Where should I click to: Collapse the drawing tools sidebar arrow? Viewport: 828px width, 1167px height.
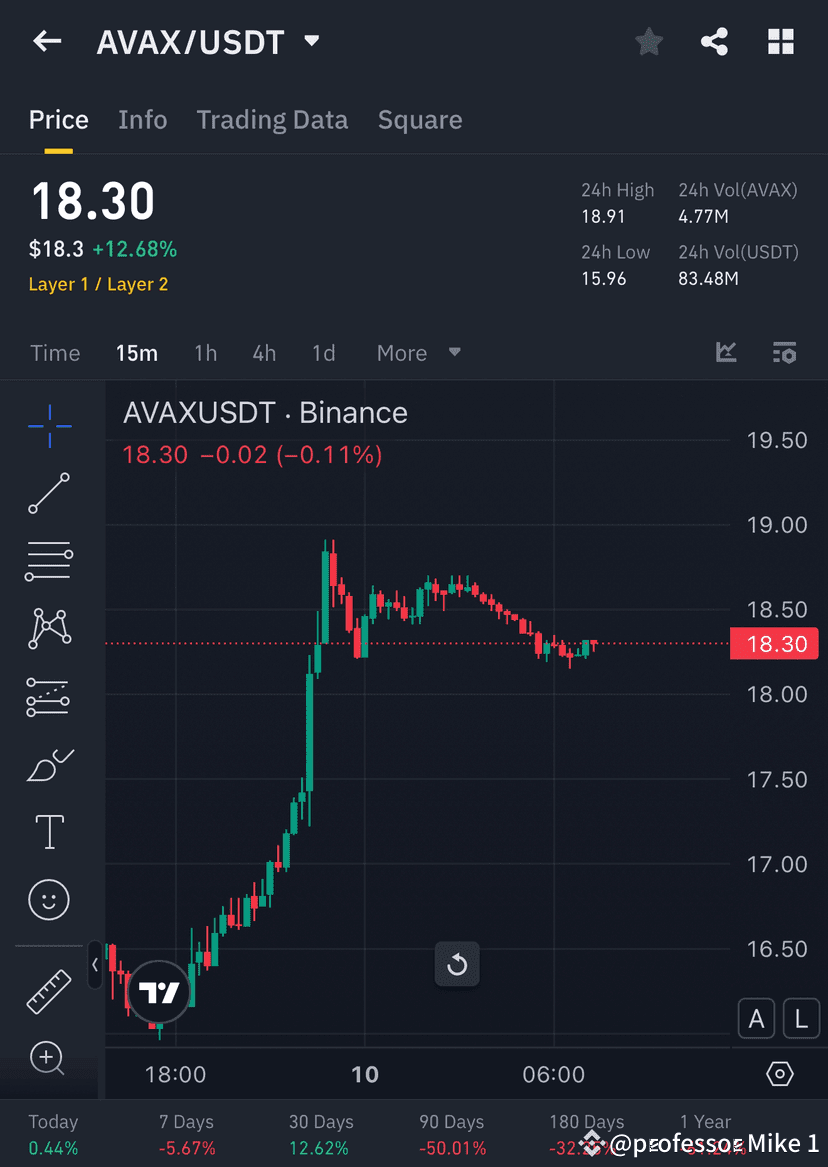pyautogui.click(x=95, y=965)
